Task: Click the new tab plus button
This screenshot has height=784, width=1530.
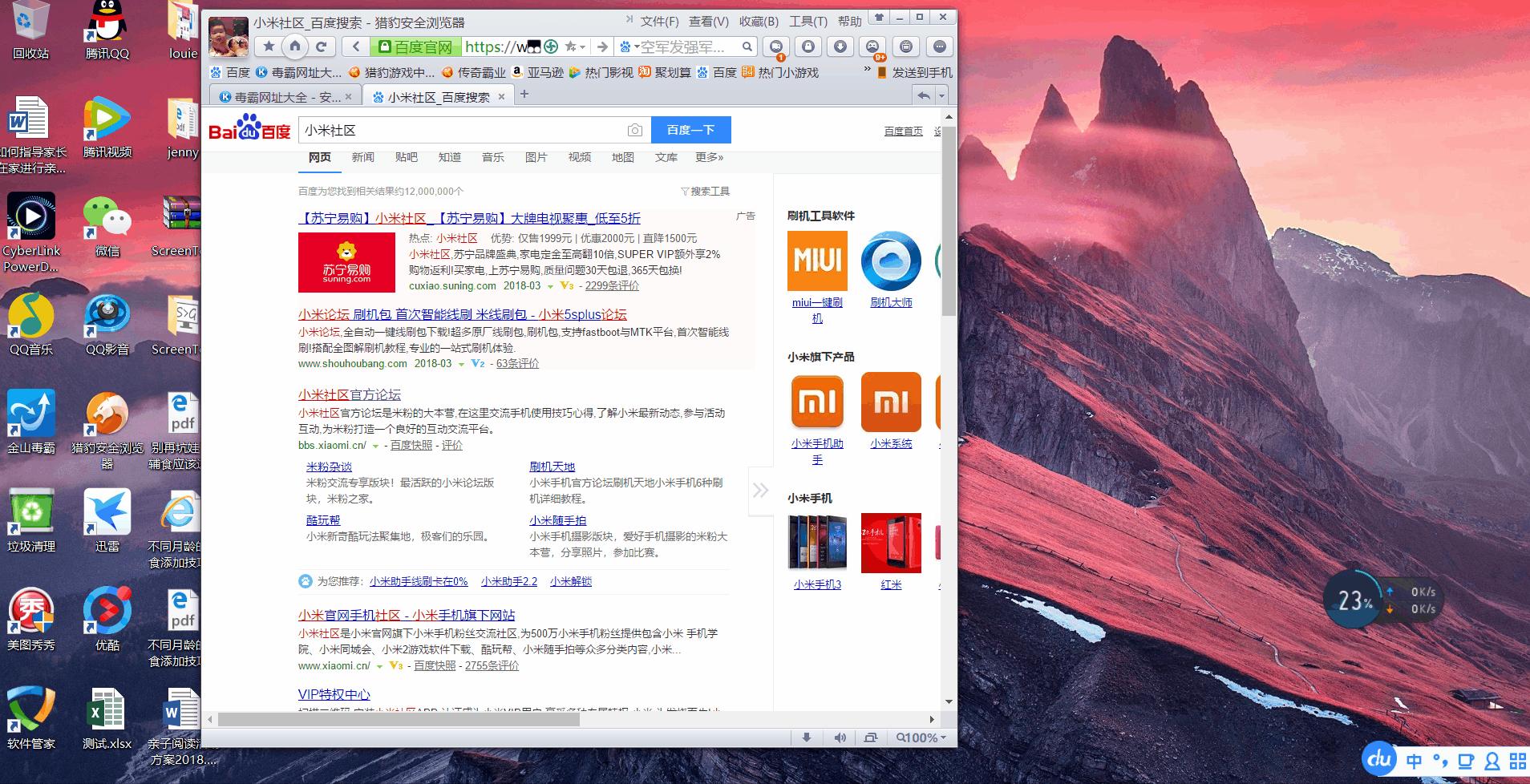Action: 524,95
